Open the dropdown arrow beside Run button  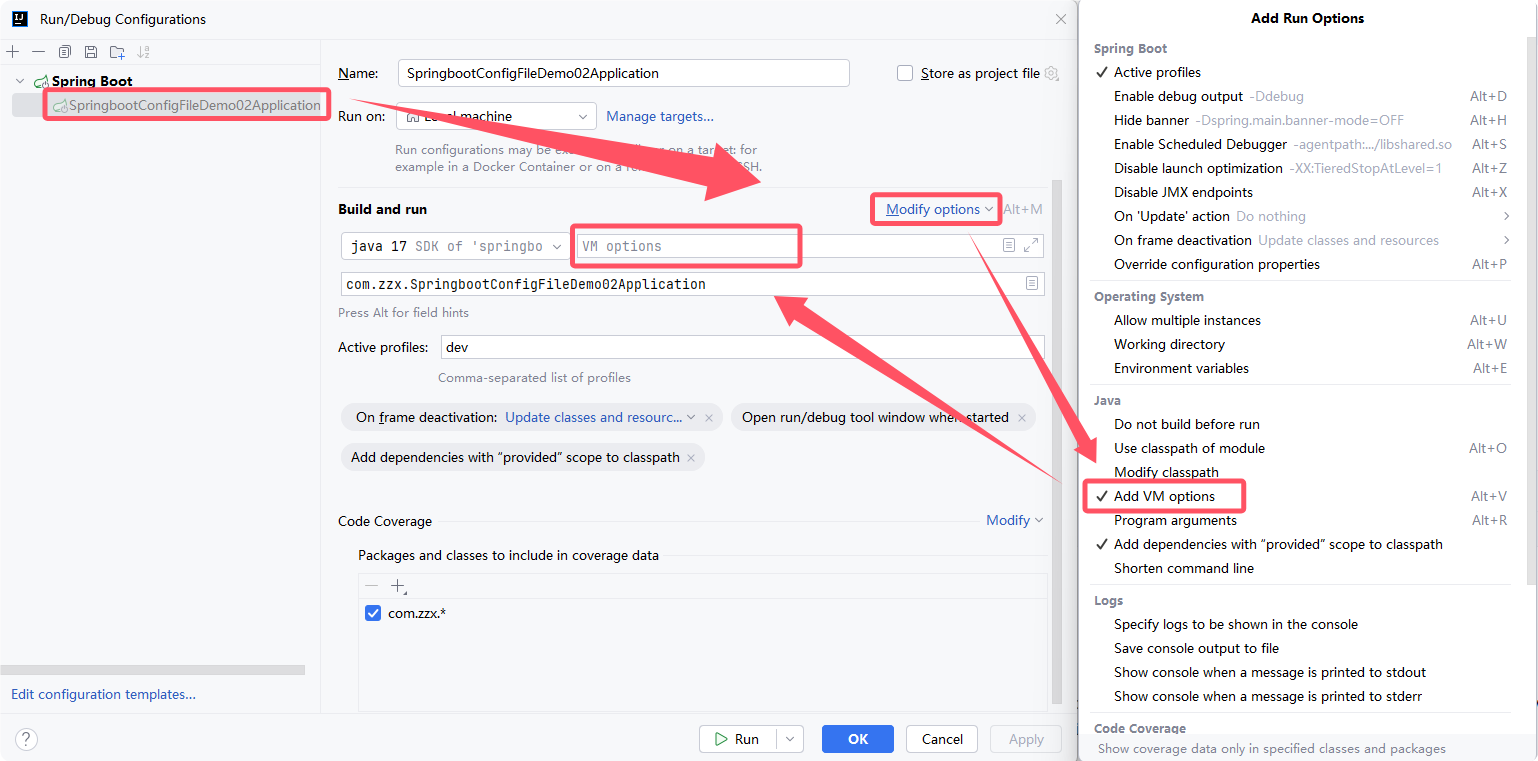[790, 739]
